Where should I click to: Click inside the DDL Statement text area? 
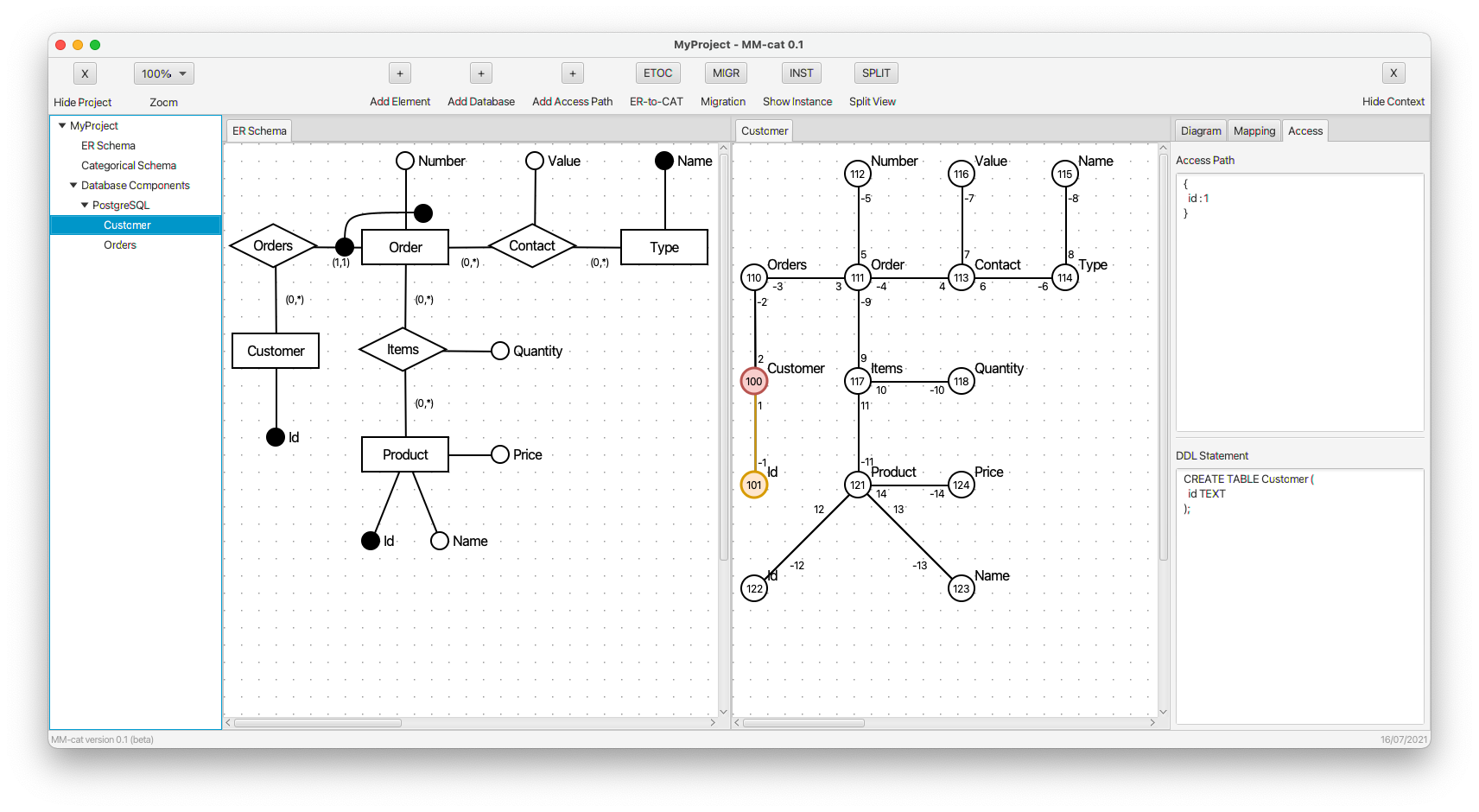[1299, 596]
